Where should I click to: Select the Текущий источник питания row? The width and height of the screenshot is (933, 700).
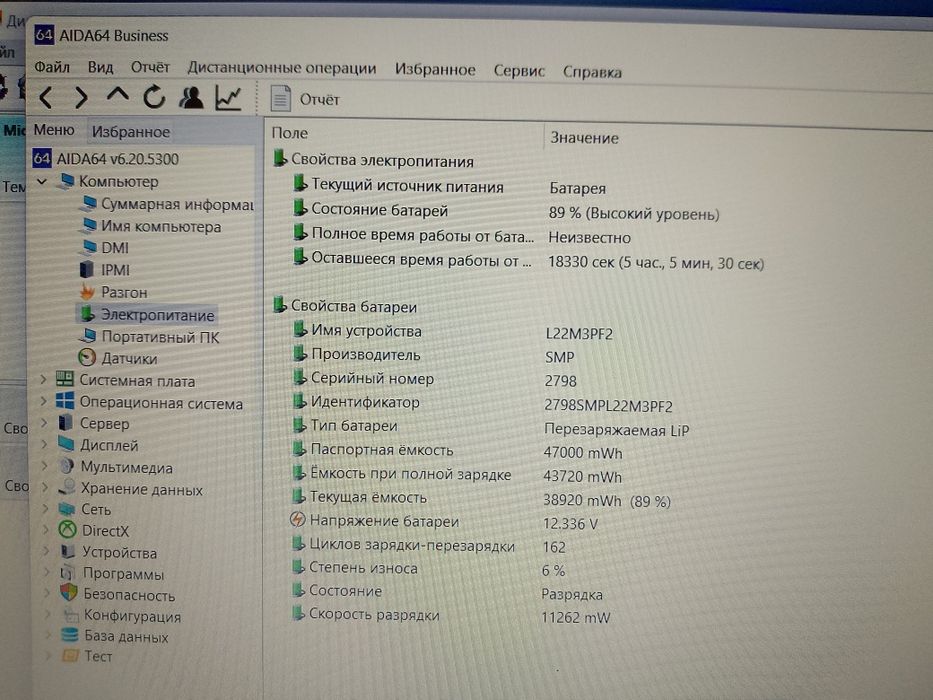399,186
